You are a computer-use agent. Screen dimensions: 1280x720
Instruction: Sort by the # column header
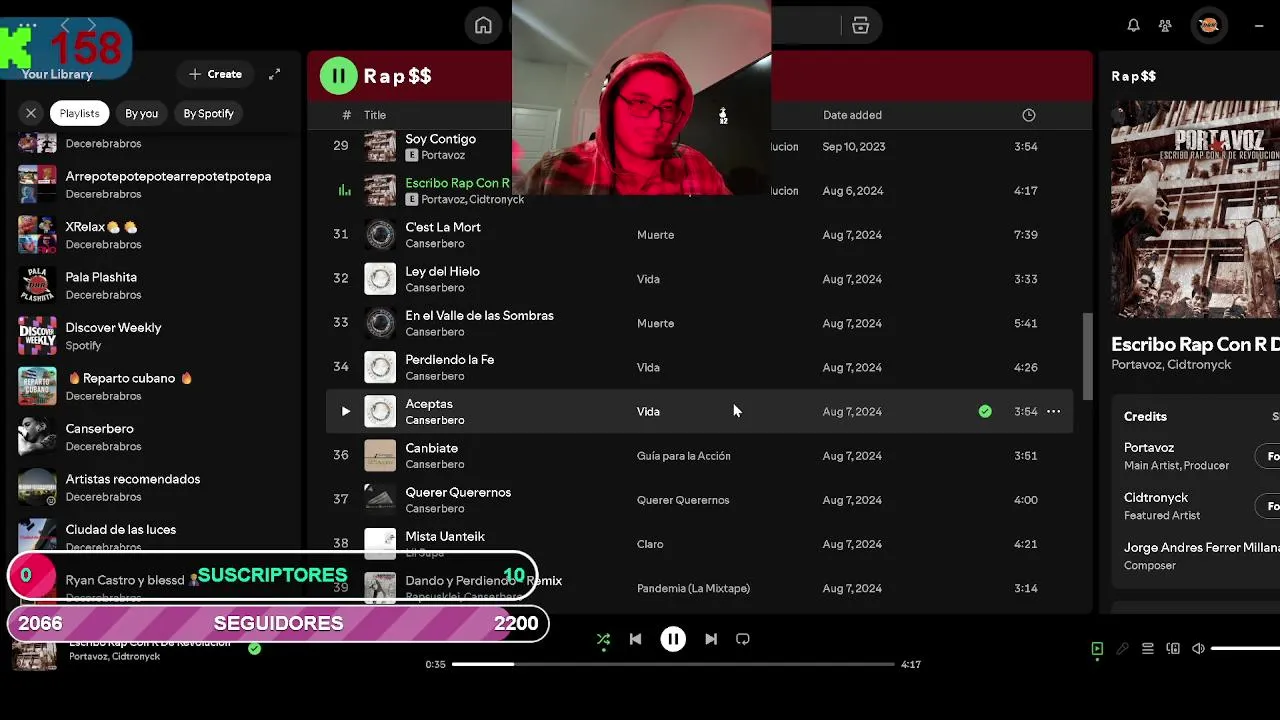tap(346, 115)
